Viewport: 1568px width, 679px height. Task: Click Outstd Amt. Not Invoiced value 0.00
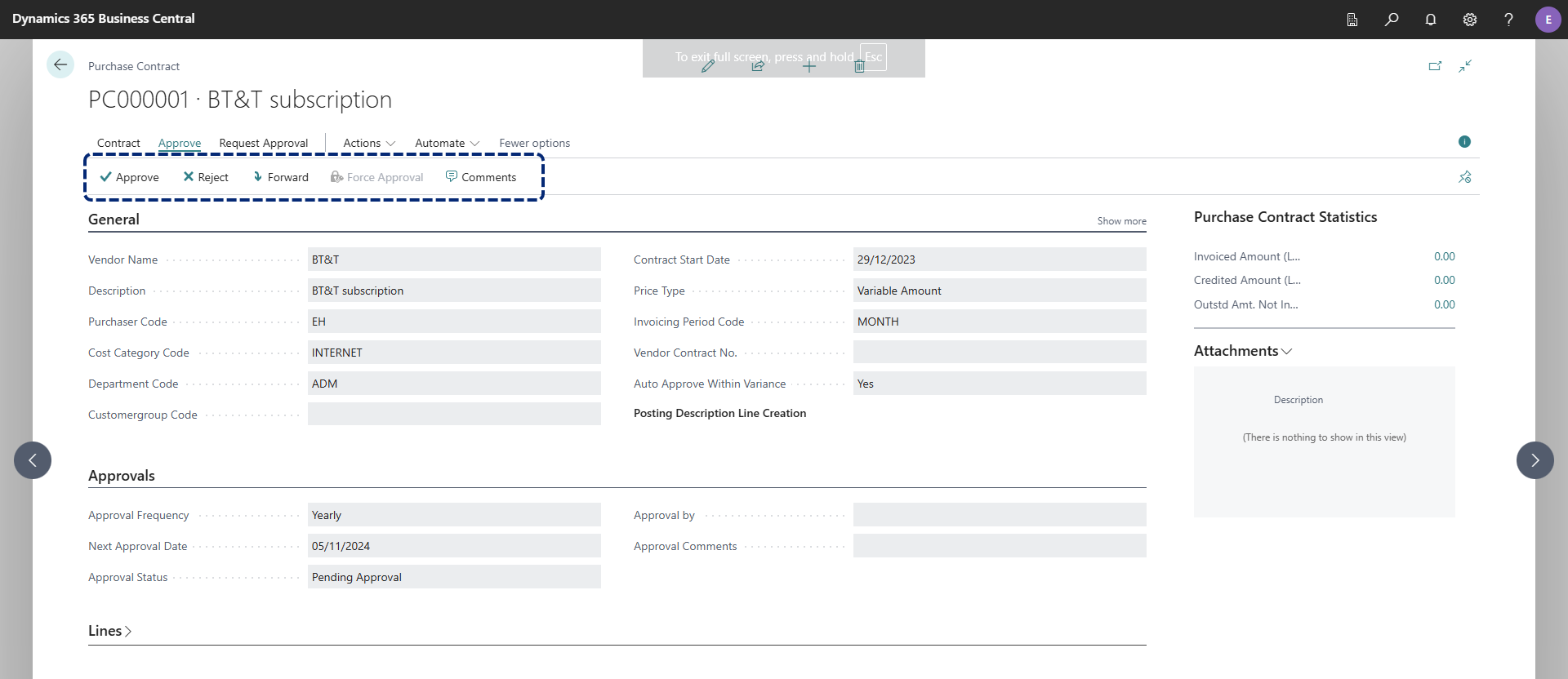pos(1444,304)
